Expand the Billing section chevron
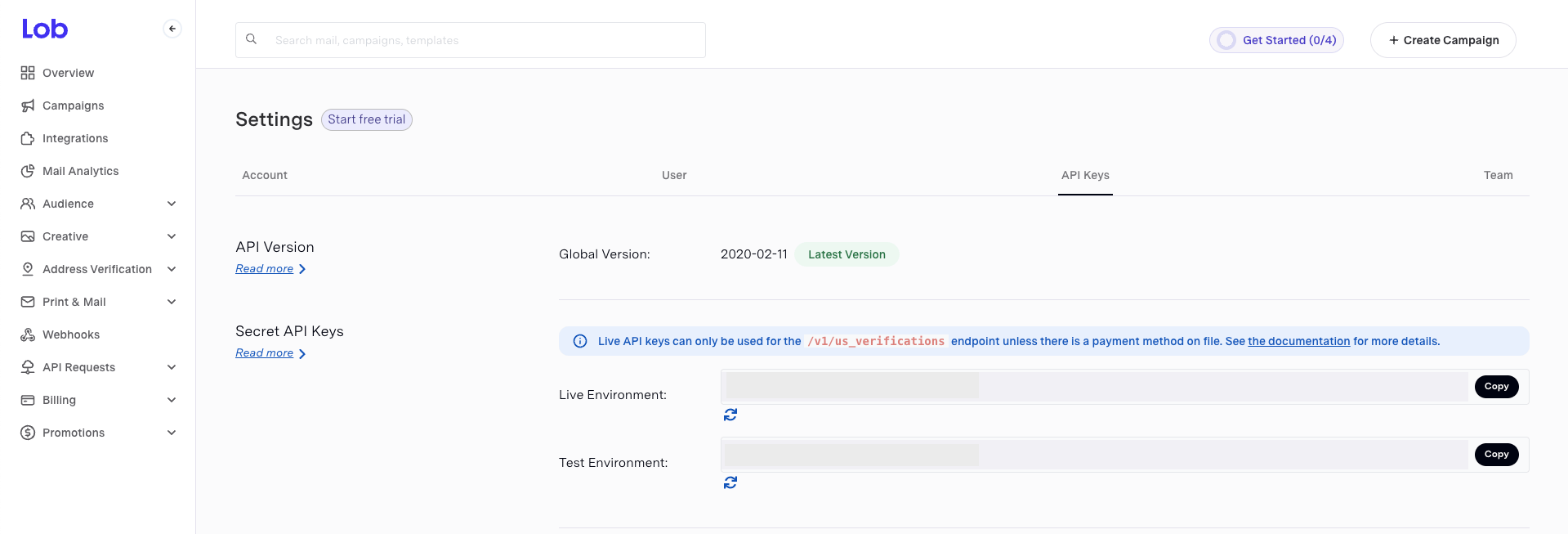This screenshot has width=1568, height=534. 172,400
